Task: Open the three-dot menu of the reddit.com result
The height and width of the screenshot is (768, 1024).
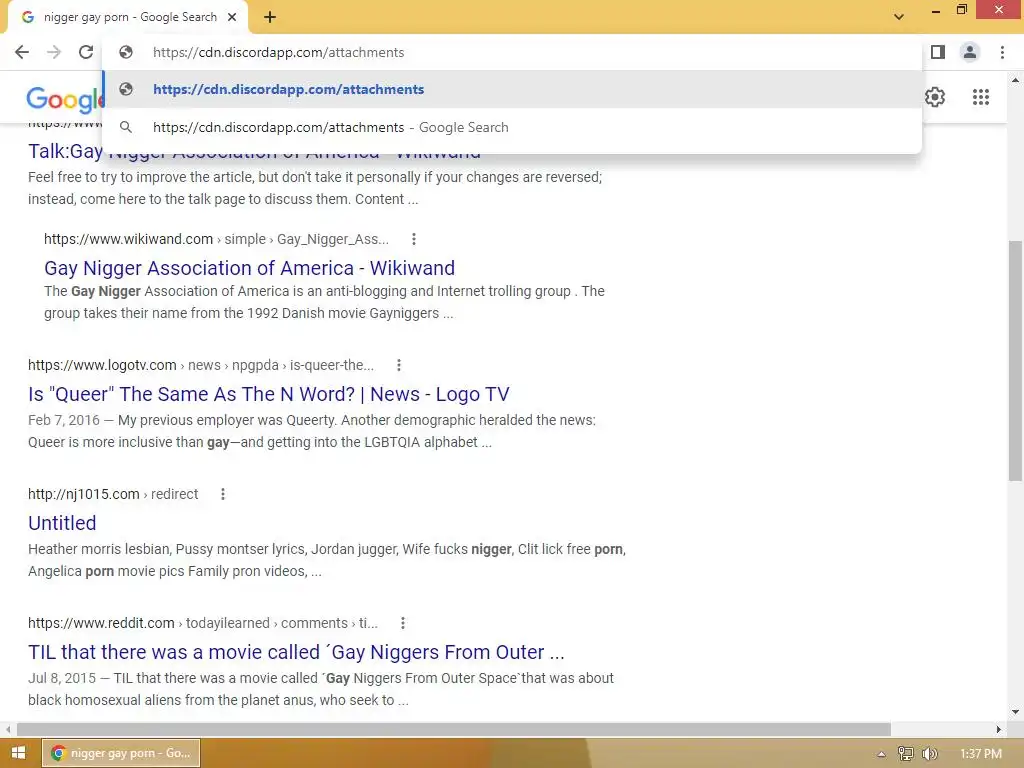Action: click(403, 623)
